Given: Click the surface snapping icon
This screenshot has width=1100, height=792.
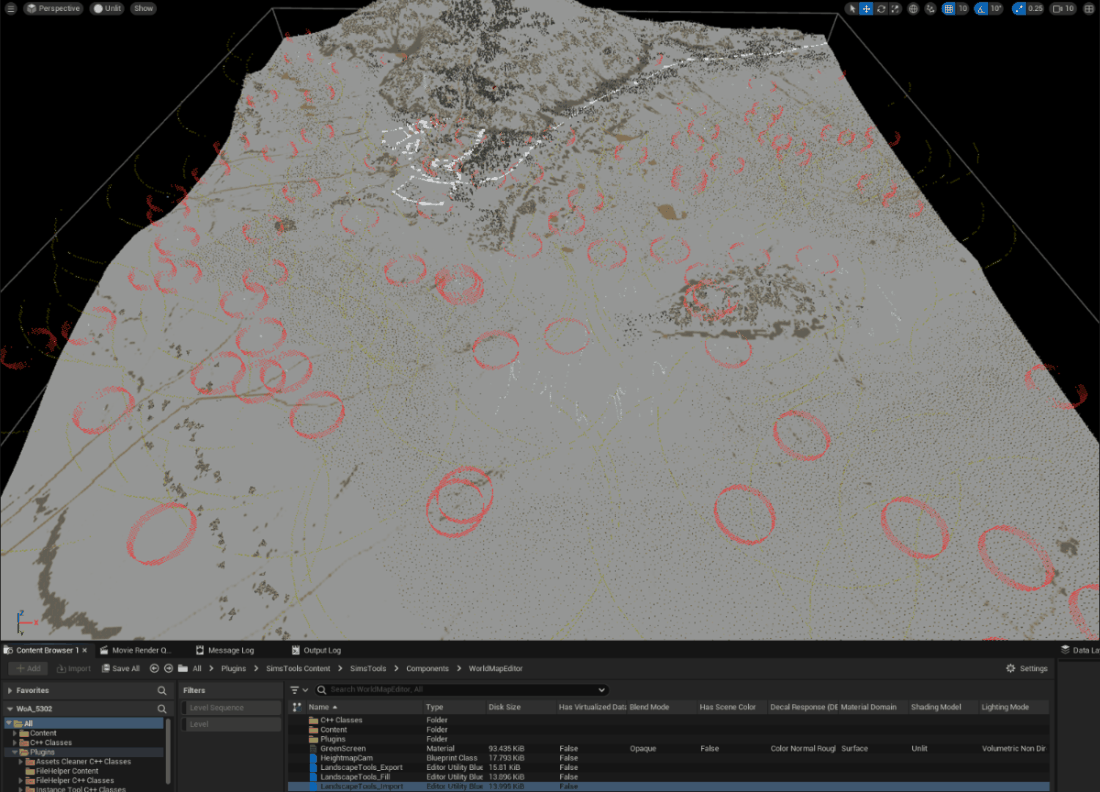Looking at the screenshot, I should 931,8.
